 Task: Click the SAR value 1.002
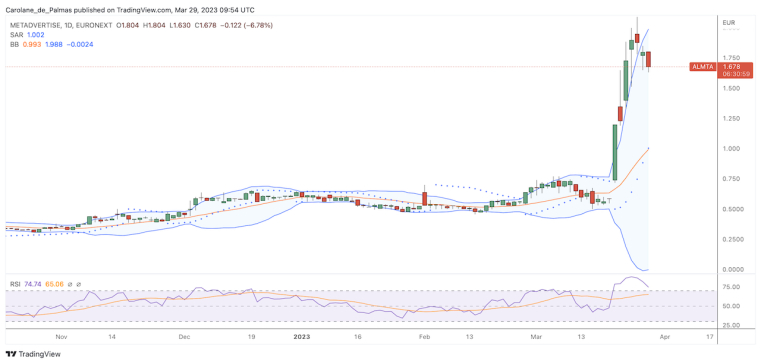click(x=36, y=35)
